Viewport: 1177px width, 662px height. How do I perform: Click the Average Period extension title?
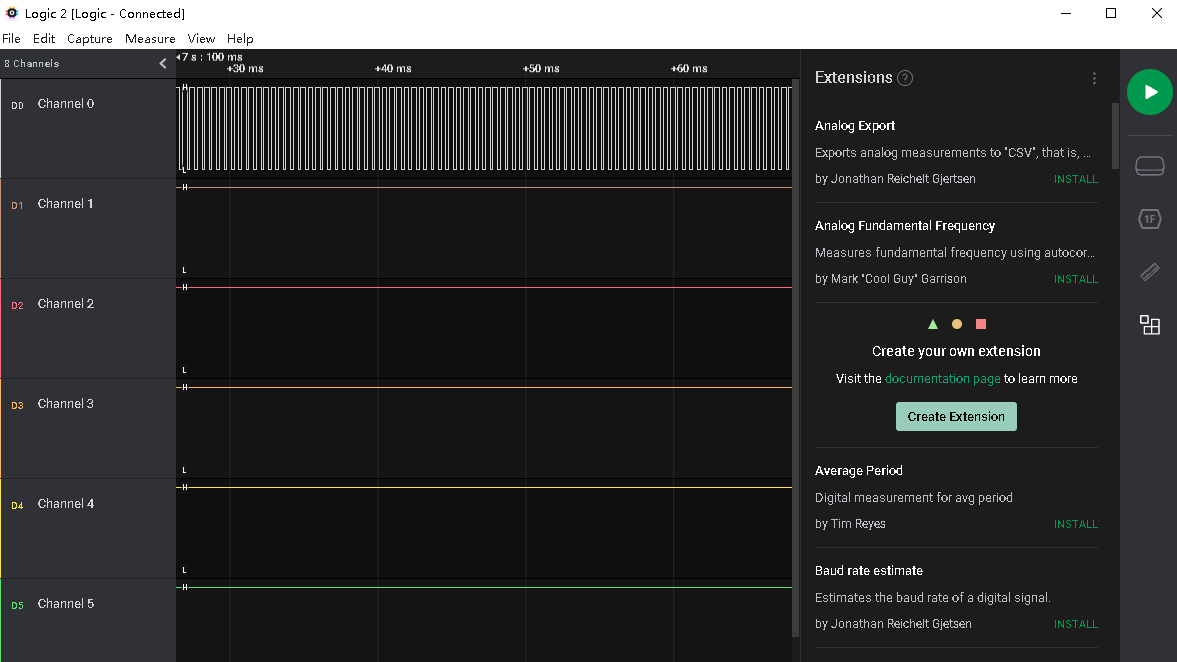859,471
